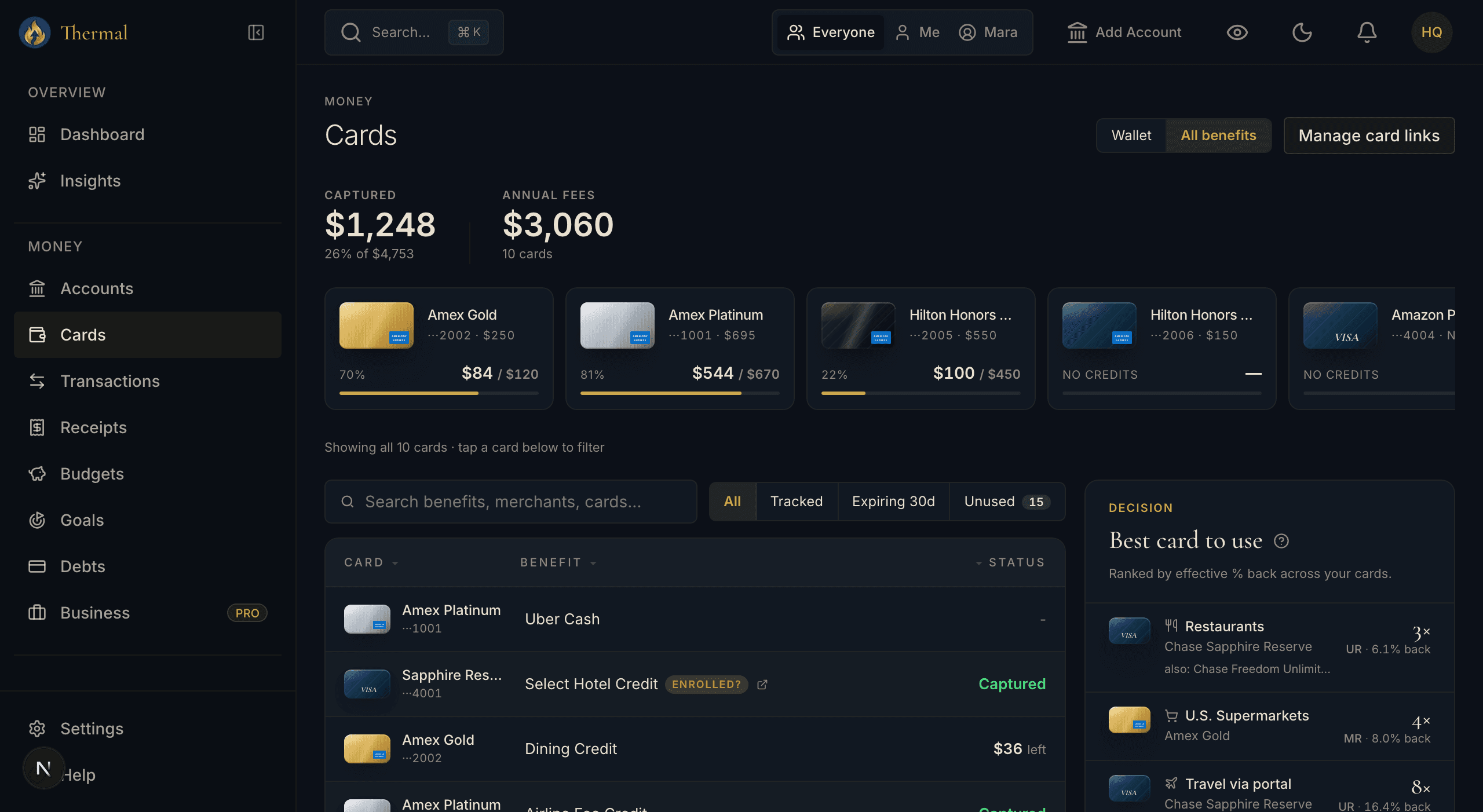This screenshot has height=812, width=1483.
Task: Click the Hilton Honors ···2005 card image
Action: click(x=859, y=325)
